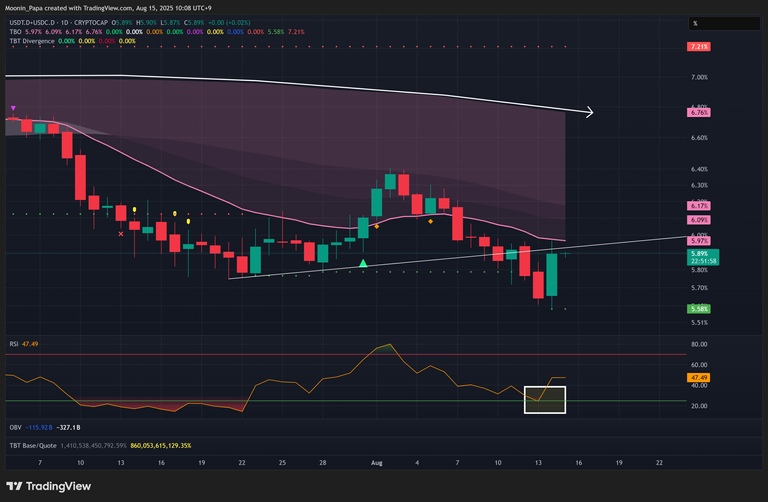This screenshot has width=768, height=502.
Task: Click the pink 6.76% price axis label
Action: click(x=699, y=113)
